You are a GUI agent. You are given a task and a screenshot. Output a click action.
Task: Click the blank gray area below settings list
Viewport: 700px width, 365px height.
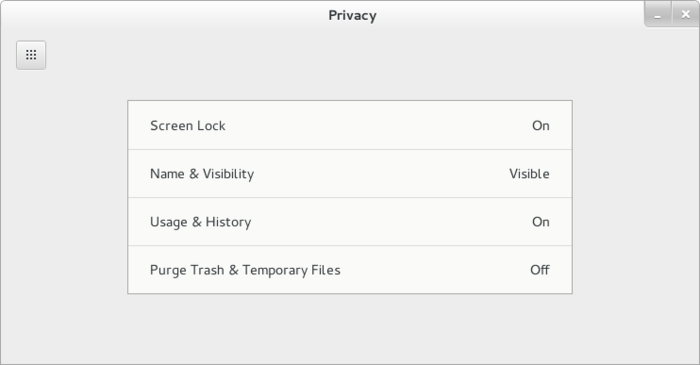(x=350, y=328)
